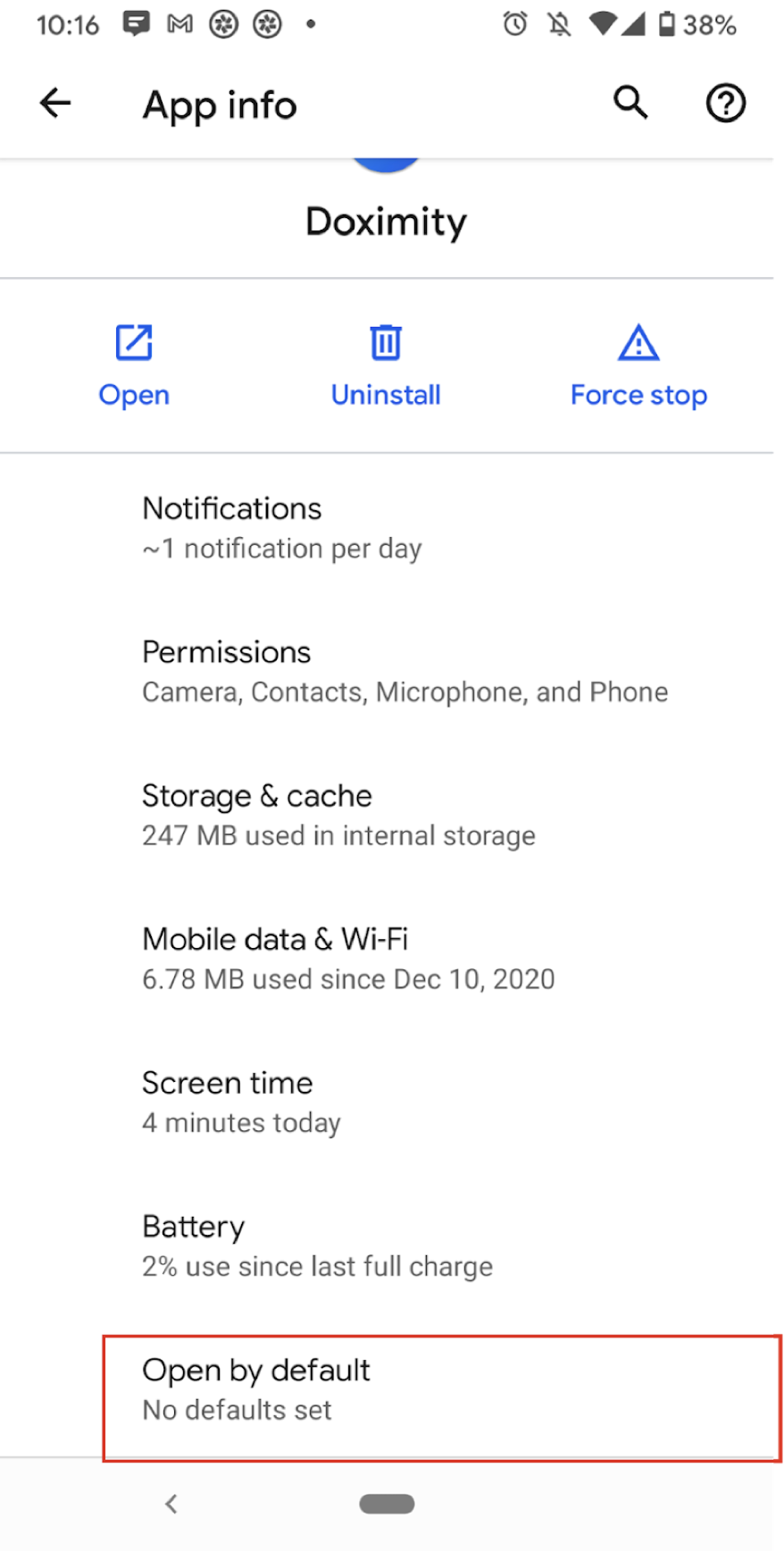The height and width of the screenshot is (1551, 784).
Task: Tap the home pill in navigation bar
Action: (x=387, y=1504)
